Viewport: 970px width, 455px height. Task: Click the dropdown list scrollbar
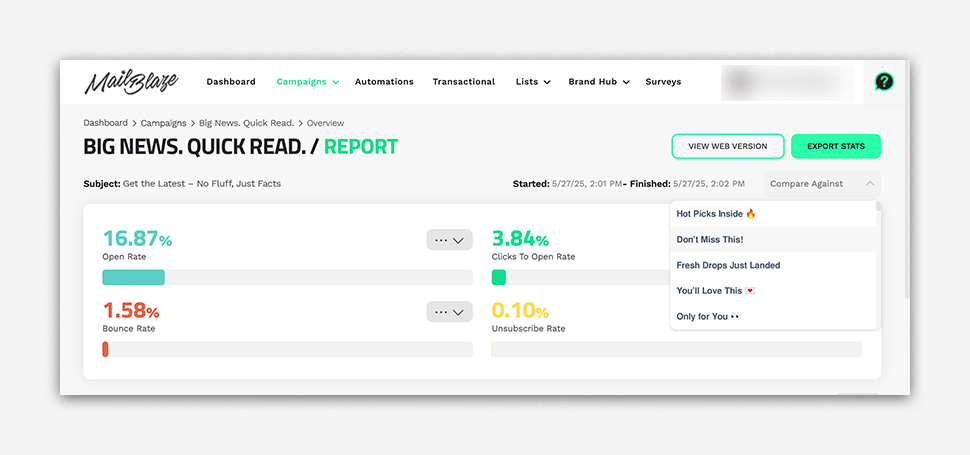point(878,206)
